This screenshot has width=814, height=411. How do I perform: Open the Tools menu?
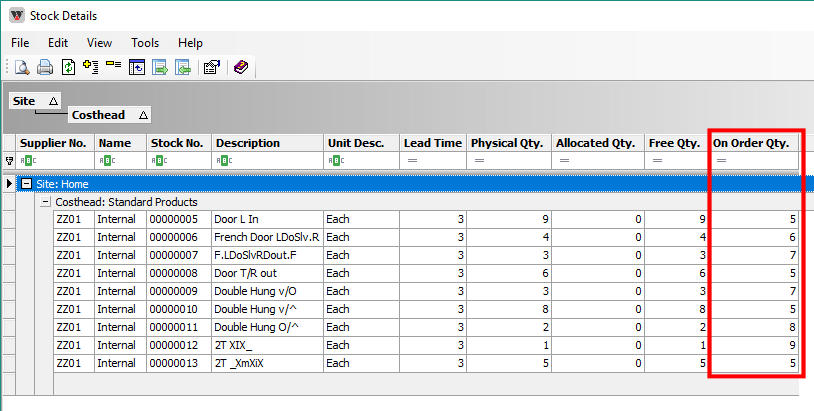click(x=145, y=43)
